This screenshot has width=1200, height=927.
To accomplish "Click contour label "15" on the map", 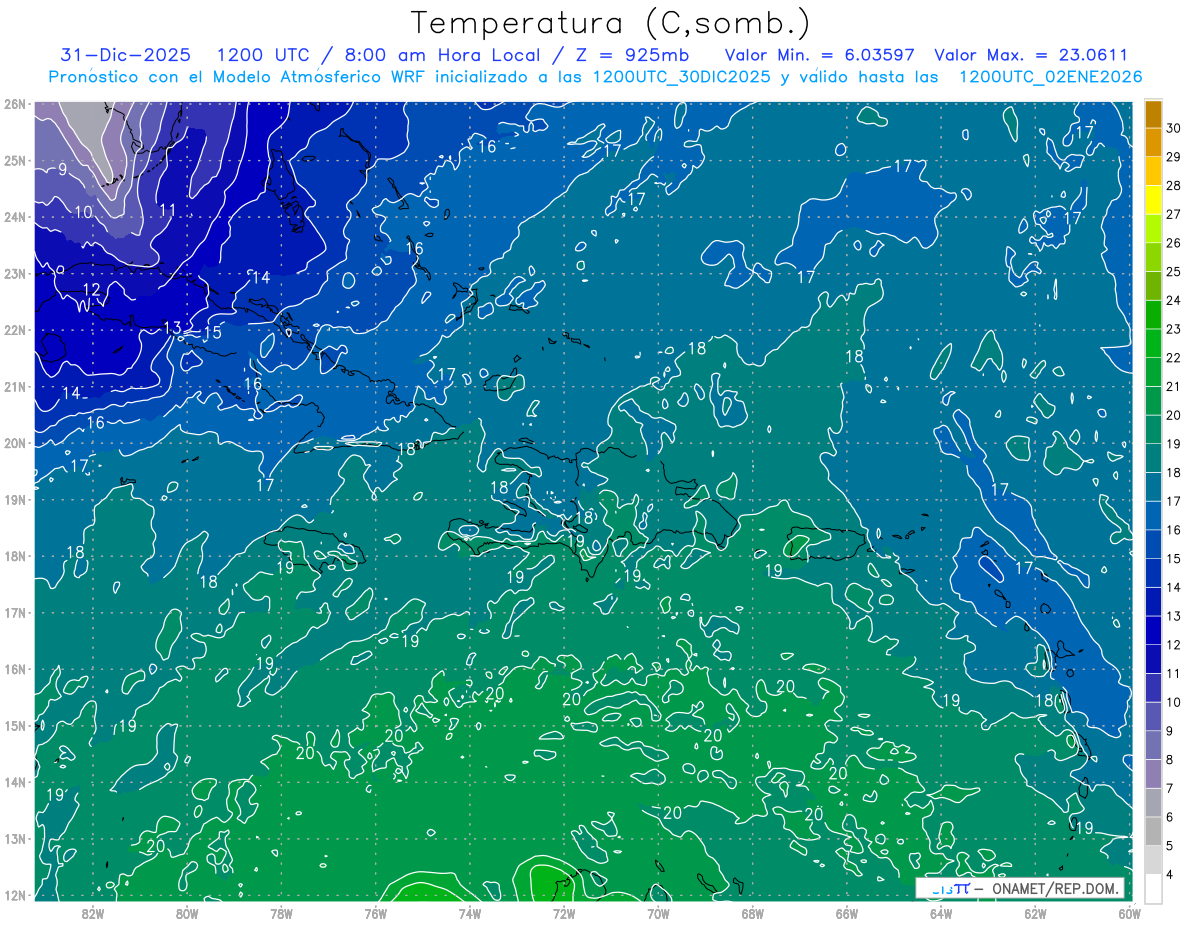I will (x=212, y=333).
